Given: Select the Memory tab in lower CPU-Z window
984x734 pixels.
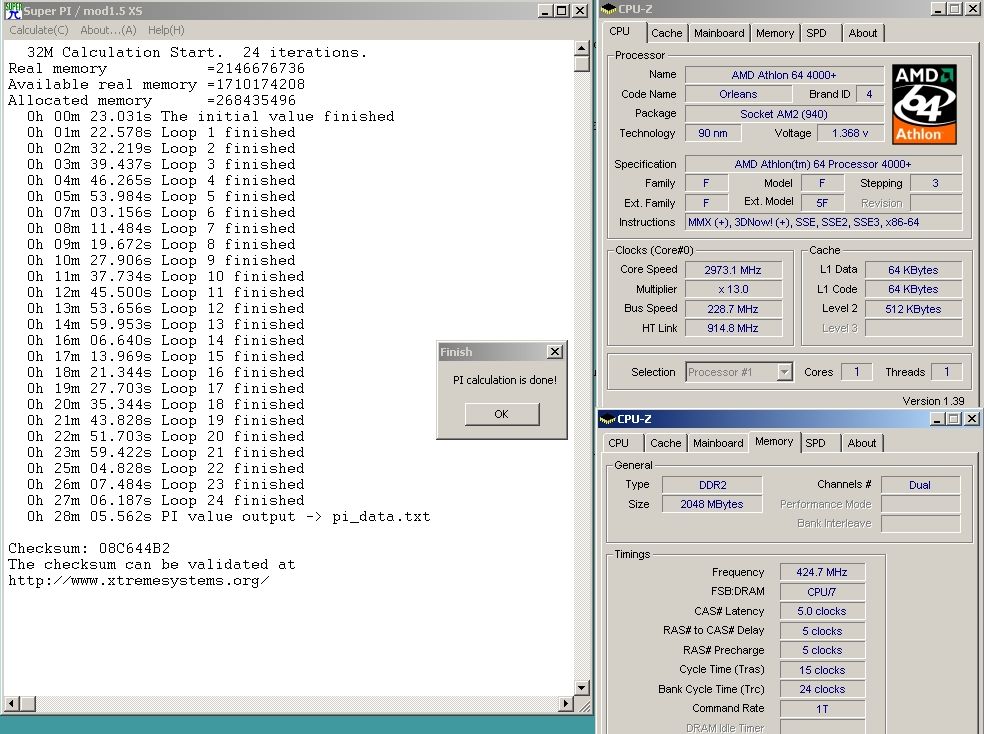Looking at the screenshot, I should [x=774, y=441].
